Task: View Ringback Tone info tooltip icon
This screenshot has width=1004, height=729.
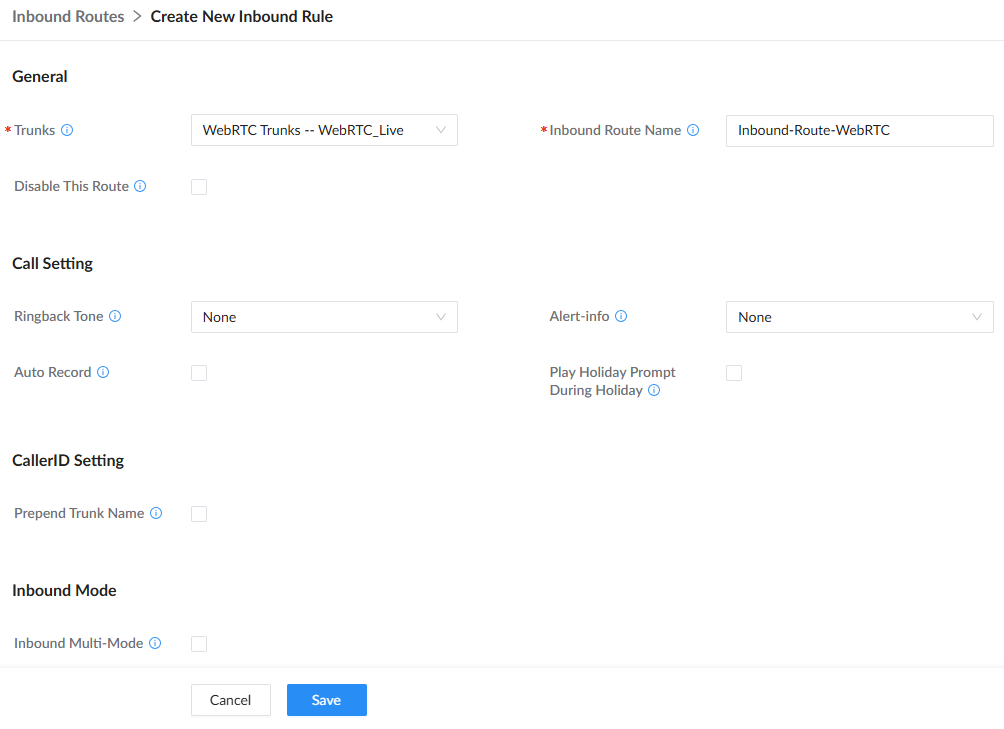Action: [x=115, y=316]
